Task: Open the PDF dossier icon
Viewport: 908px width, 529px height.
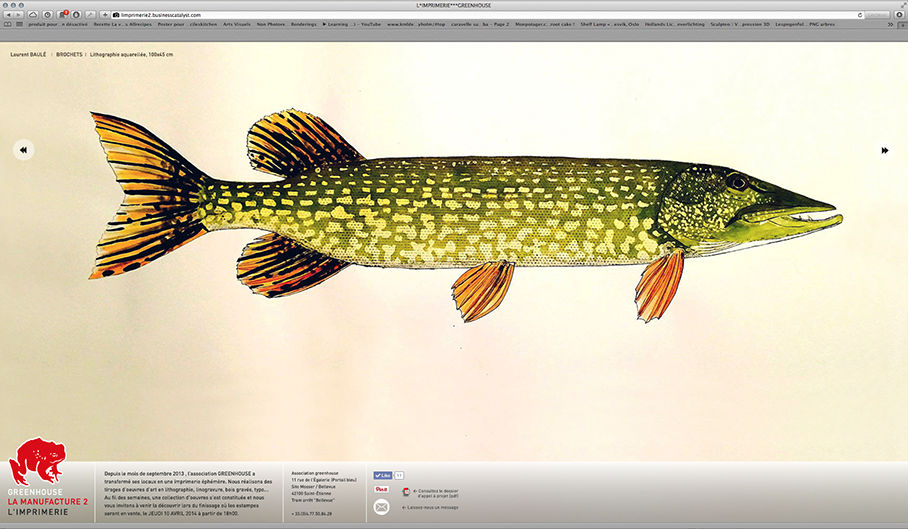Action: point(406,492)
